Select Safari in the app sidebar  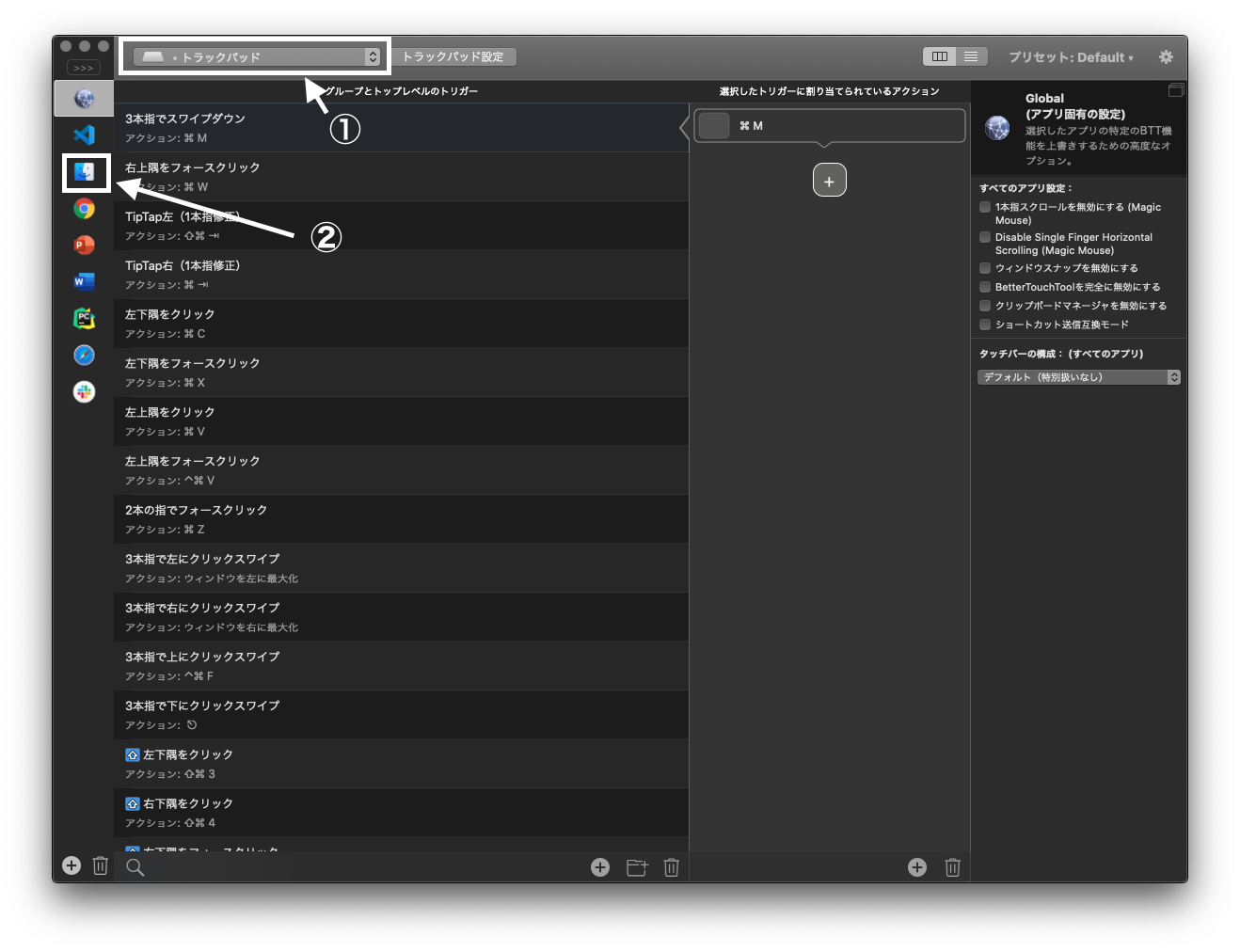[x=84, y=355]
